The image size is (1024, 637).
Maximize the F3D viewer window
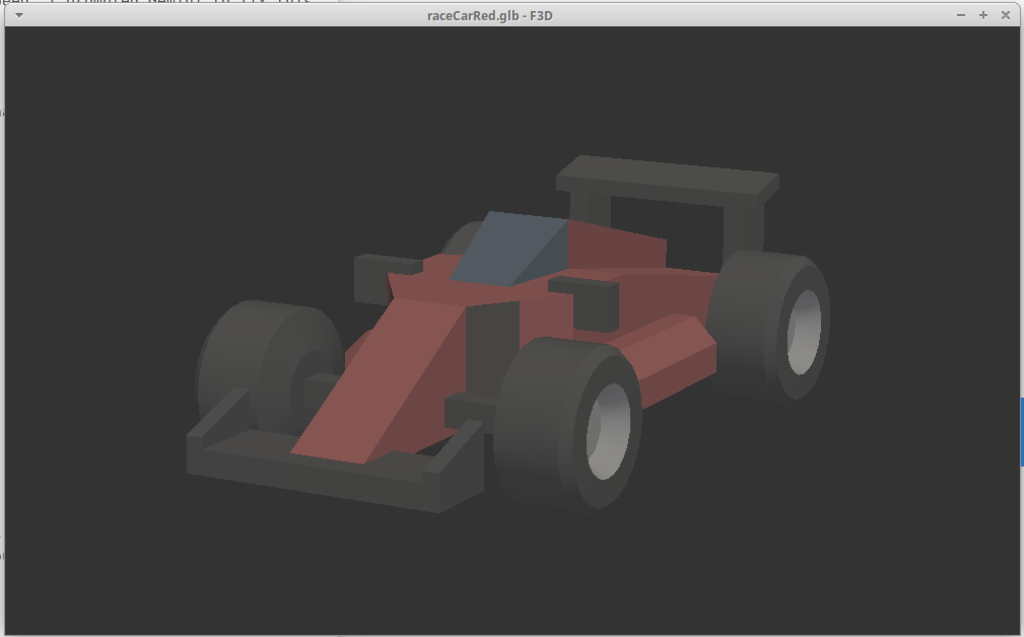(x=983, y=15)
